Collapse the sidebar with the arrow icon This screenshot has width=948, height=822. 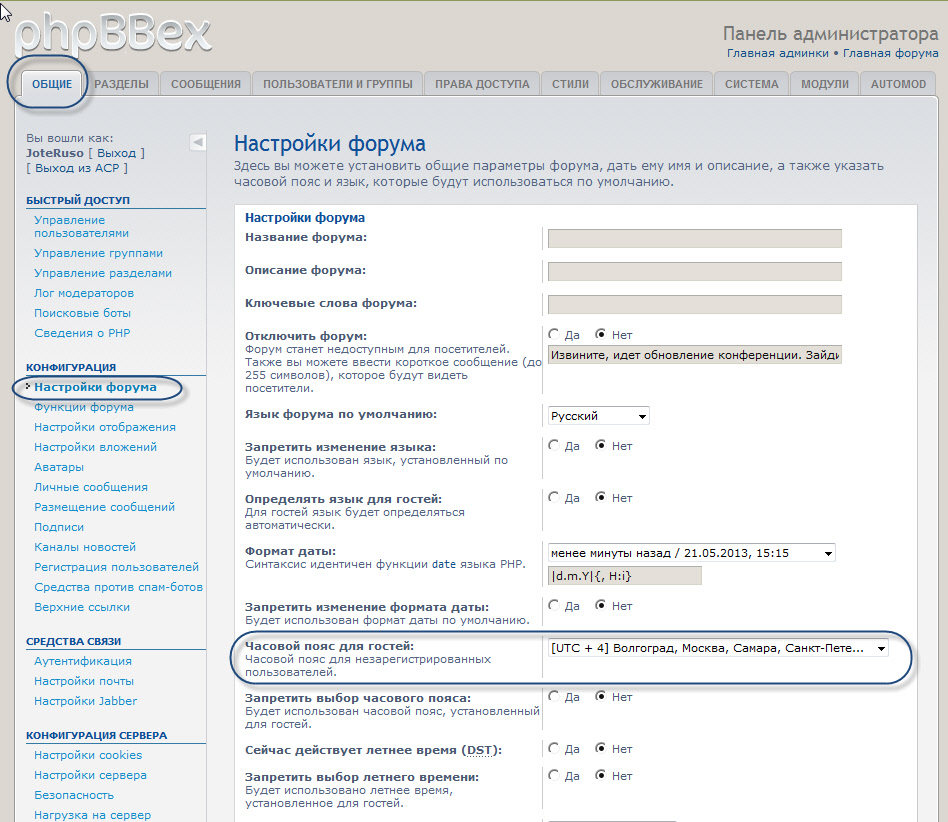click(198, 142)
